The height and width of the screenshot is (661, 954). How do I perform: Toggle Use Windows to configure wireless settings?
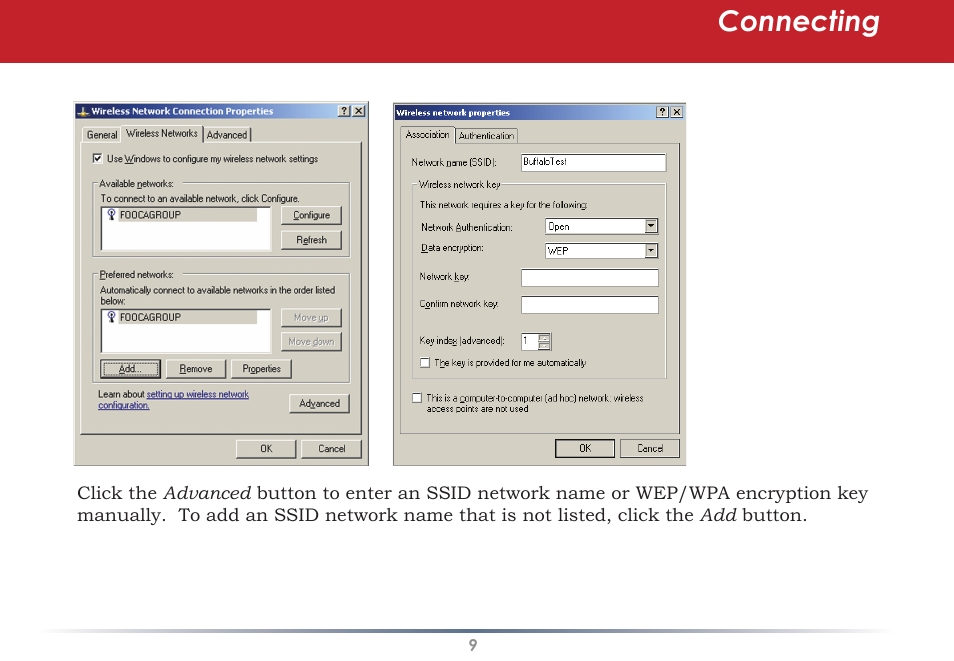point(97,158)
